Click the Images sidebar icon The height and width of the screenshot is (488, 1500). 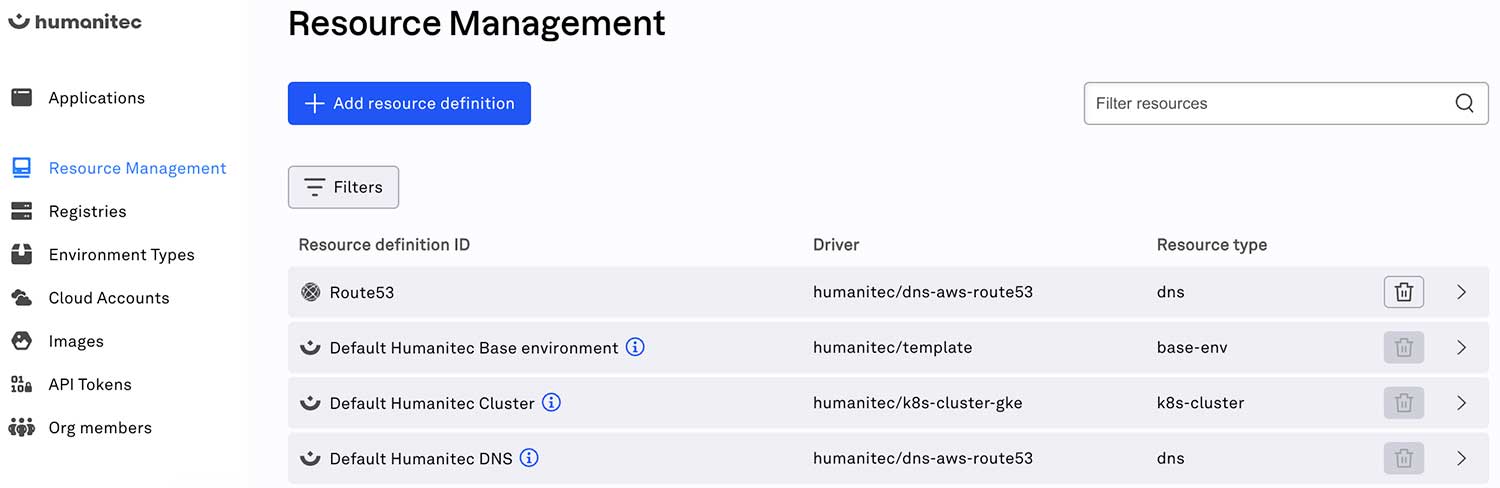pyautogui.click(x=22, y=341)
